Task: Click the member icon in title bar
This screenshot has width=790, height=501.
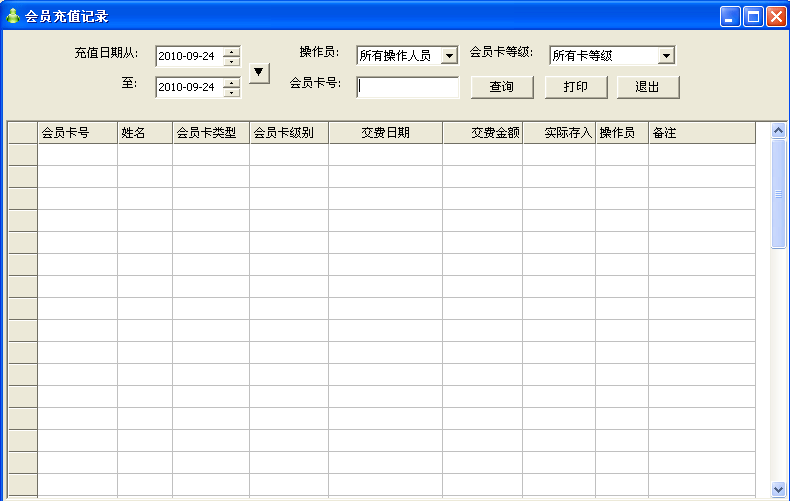Action: [x=13, y=16]
